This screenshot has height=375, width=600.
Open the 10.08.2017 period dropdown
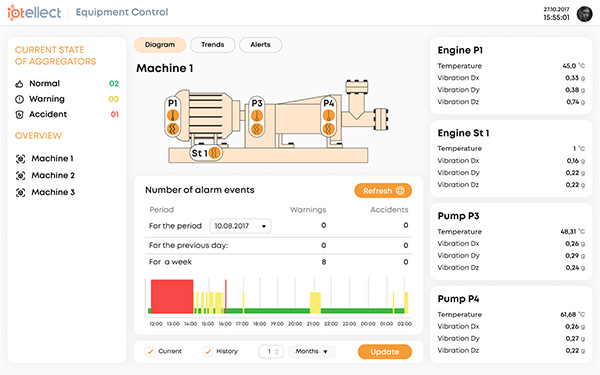pos(240,226)
